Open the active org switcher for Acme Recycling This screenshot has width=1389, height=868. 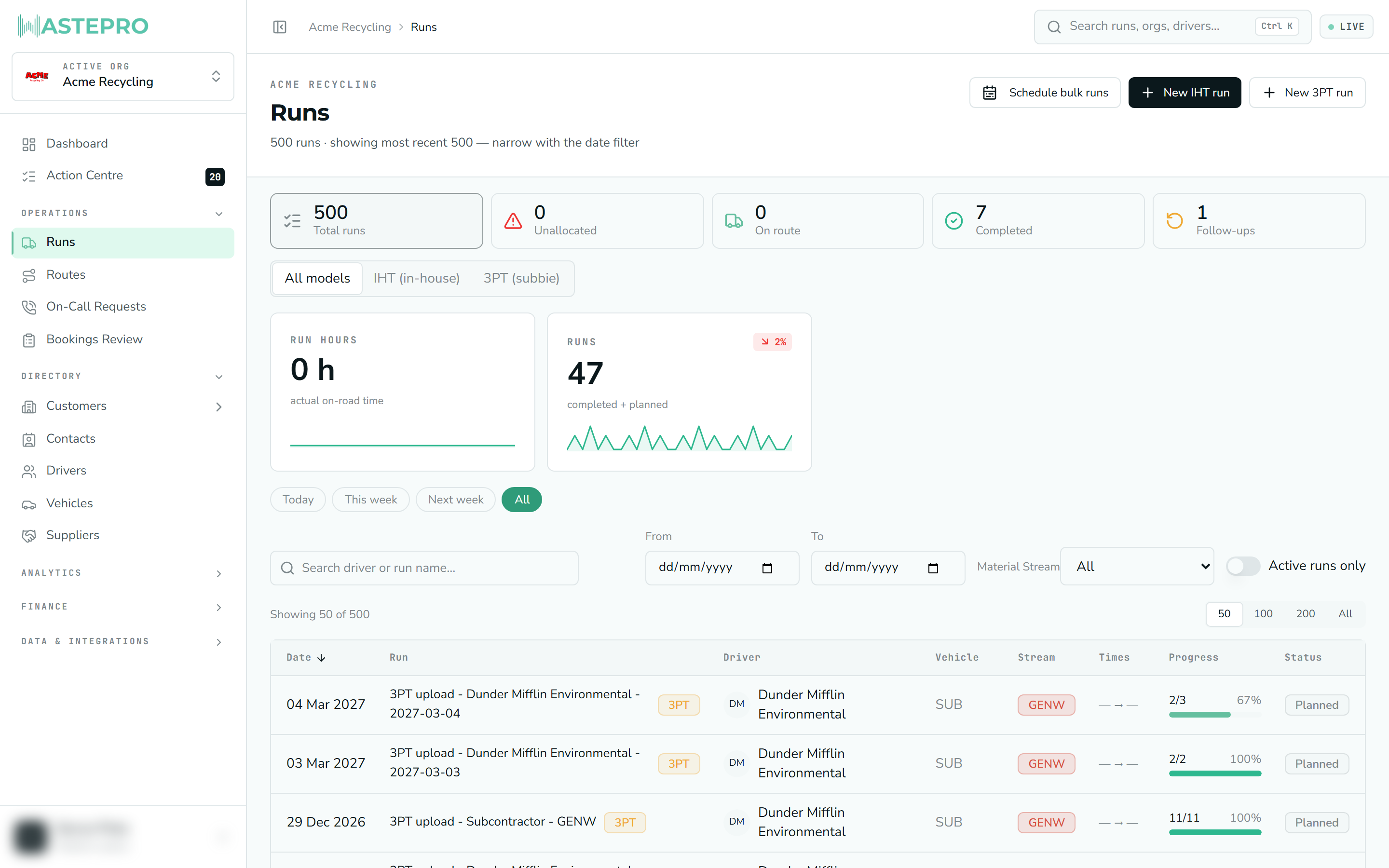pos(123,76)
